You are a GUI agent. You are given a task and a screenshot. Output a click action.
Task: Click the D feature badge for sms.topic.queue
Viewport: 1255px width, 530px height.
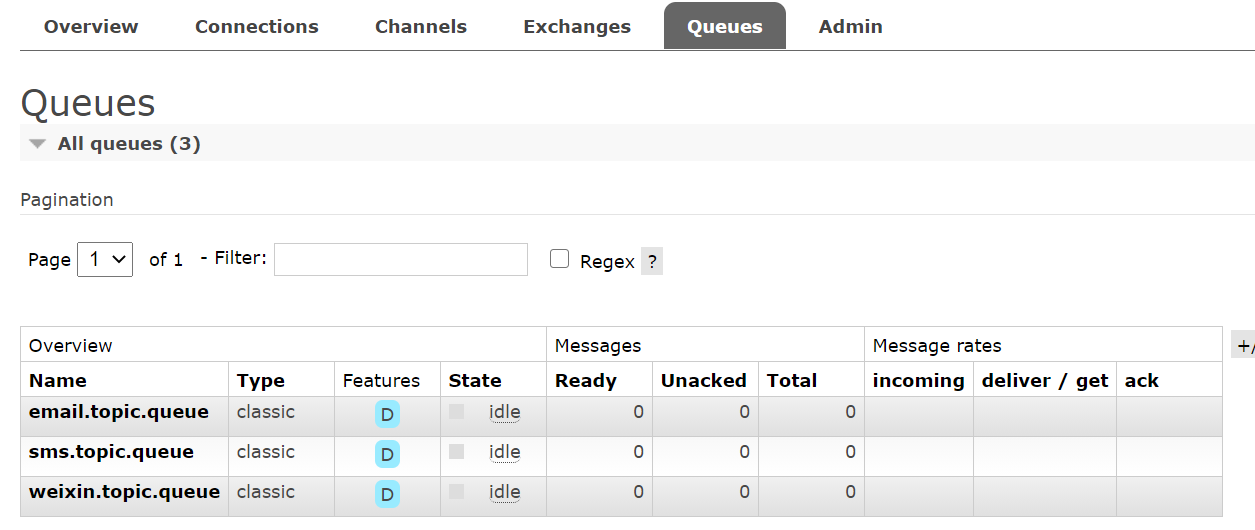click(387, 455)
